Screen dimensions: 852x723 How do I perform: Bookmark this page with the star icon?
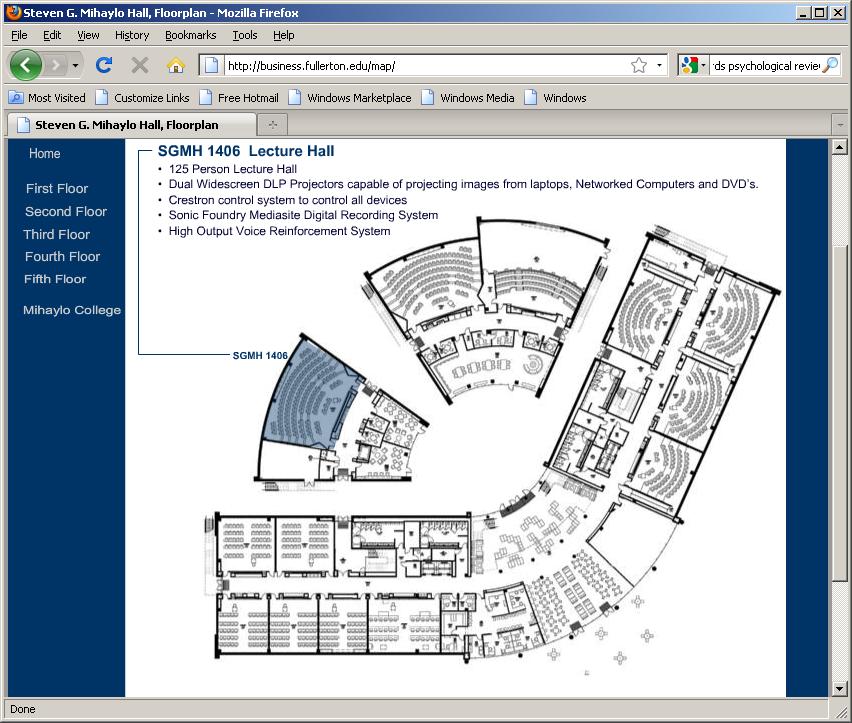tap(639, 66)
